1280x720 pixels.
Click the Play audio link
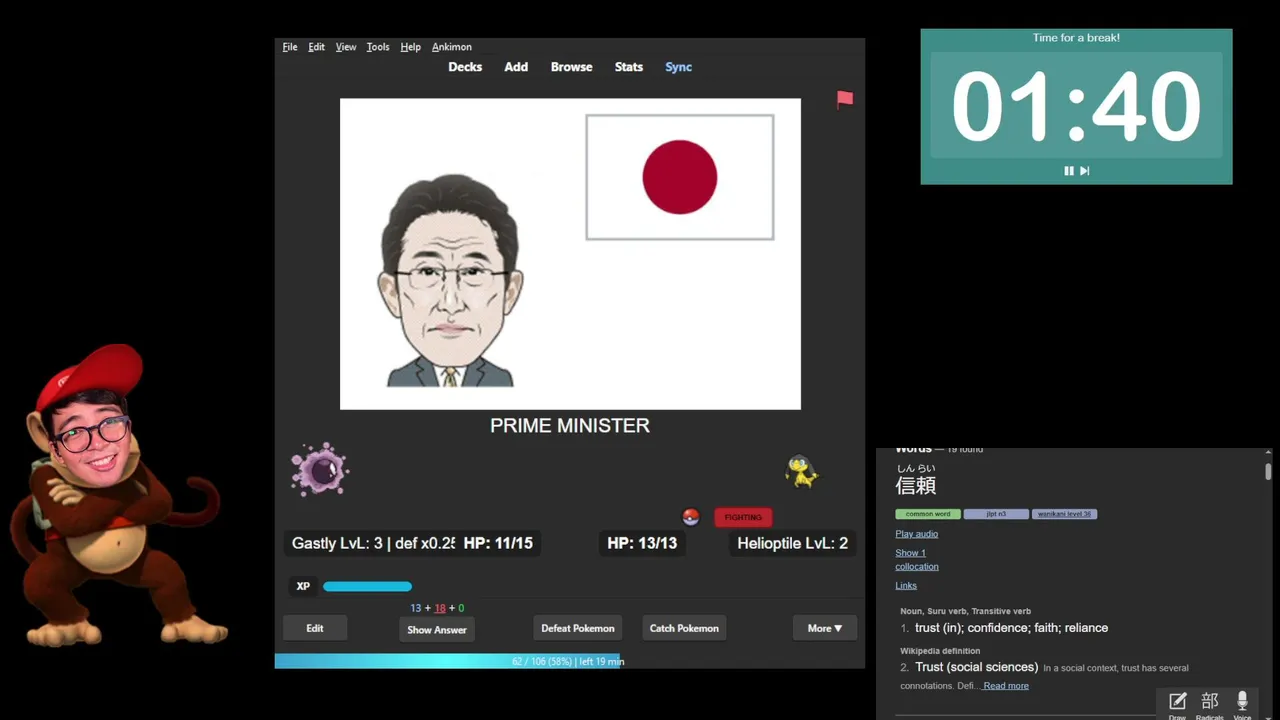tap(916, 534)
